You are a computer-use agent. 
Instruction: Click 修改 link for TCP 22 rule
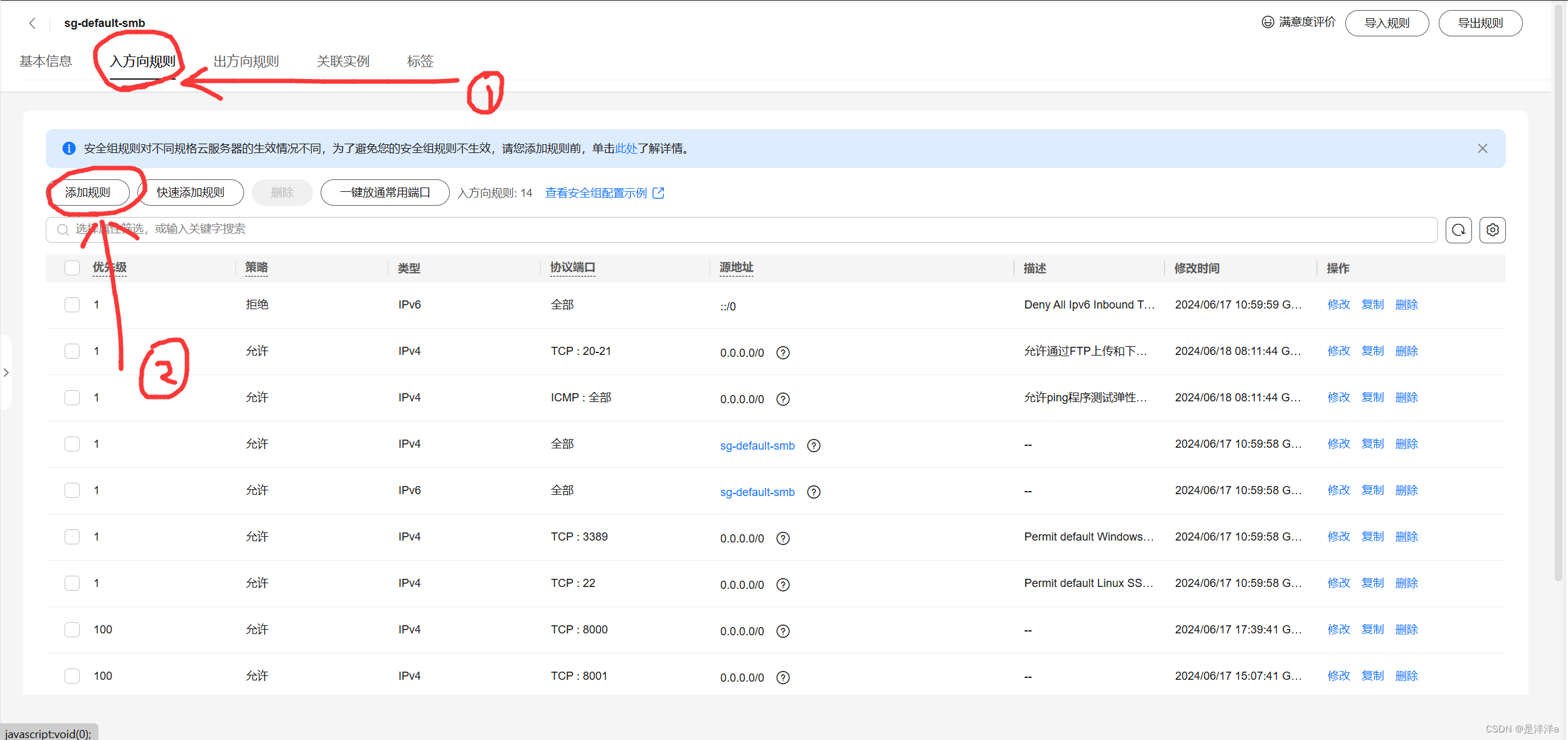coord(1338,583)
